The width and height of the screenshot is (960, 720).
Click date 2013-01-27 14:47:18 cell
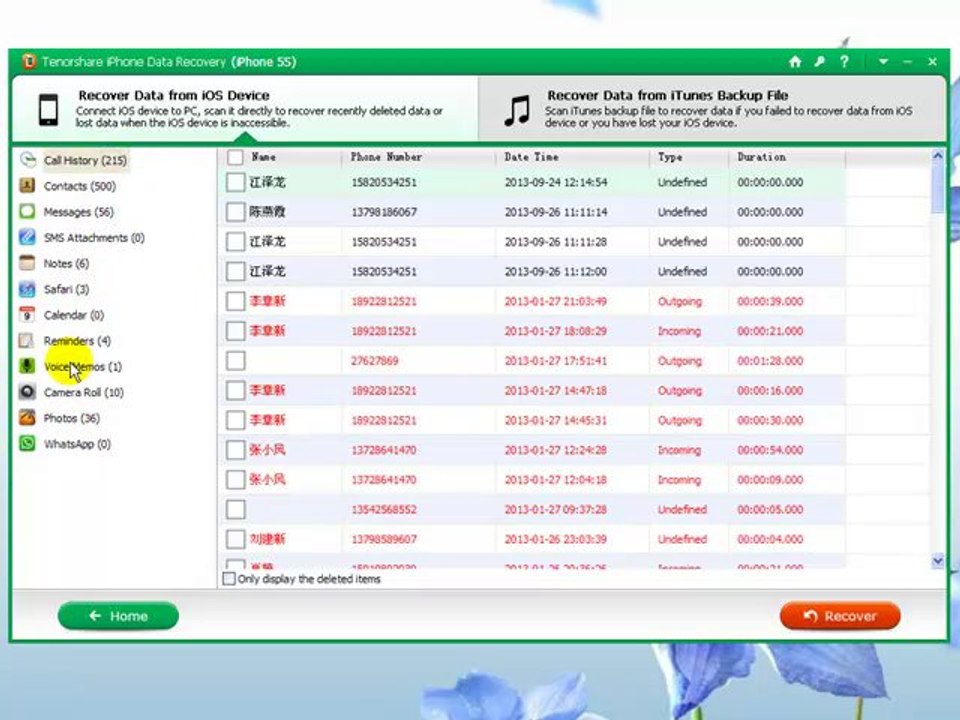tap(556, 391)
